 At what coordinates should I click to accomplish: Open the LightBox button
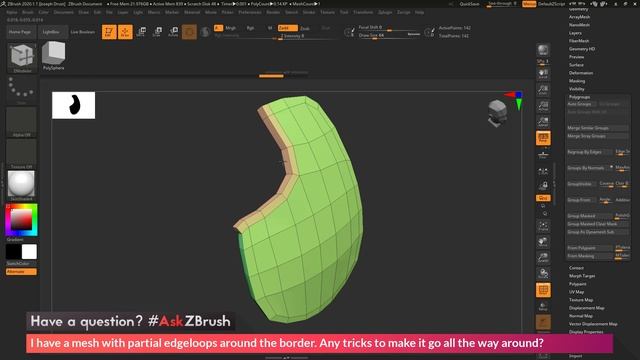(52, 32)
